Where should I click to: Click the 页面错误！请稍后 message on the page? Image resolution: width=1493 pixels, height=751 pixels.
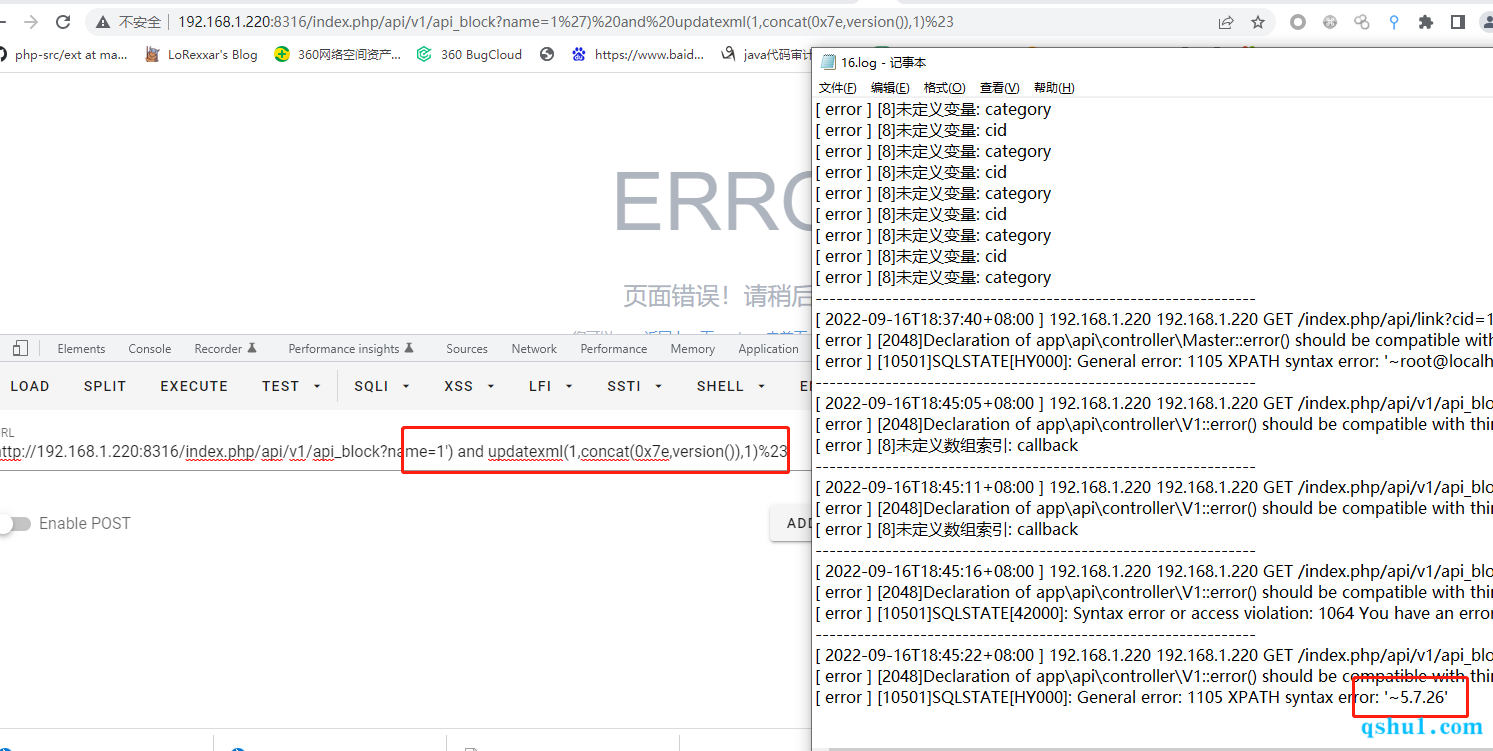pyautogui.click(x=718, y=295)
